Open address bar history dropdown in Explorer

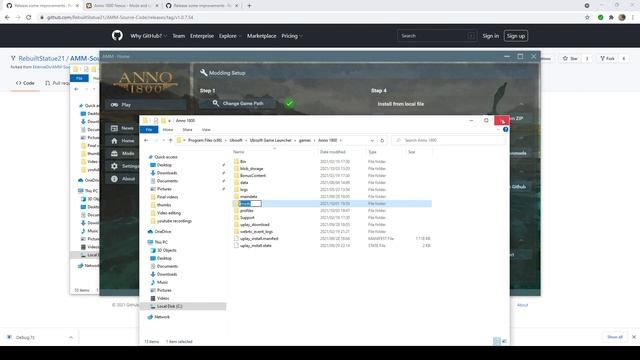(x=372, y=140)
